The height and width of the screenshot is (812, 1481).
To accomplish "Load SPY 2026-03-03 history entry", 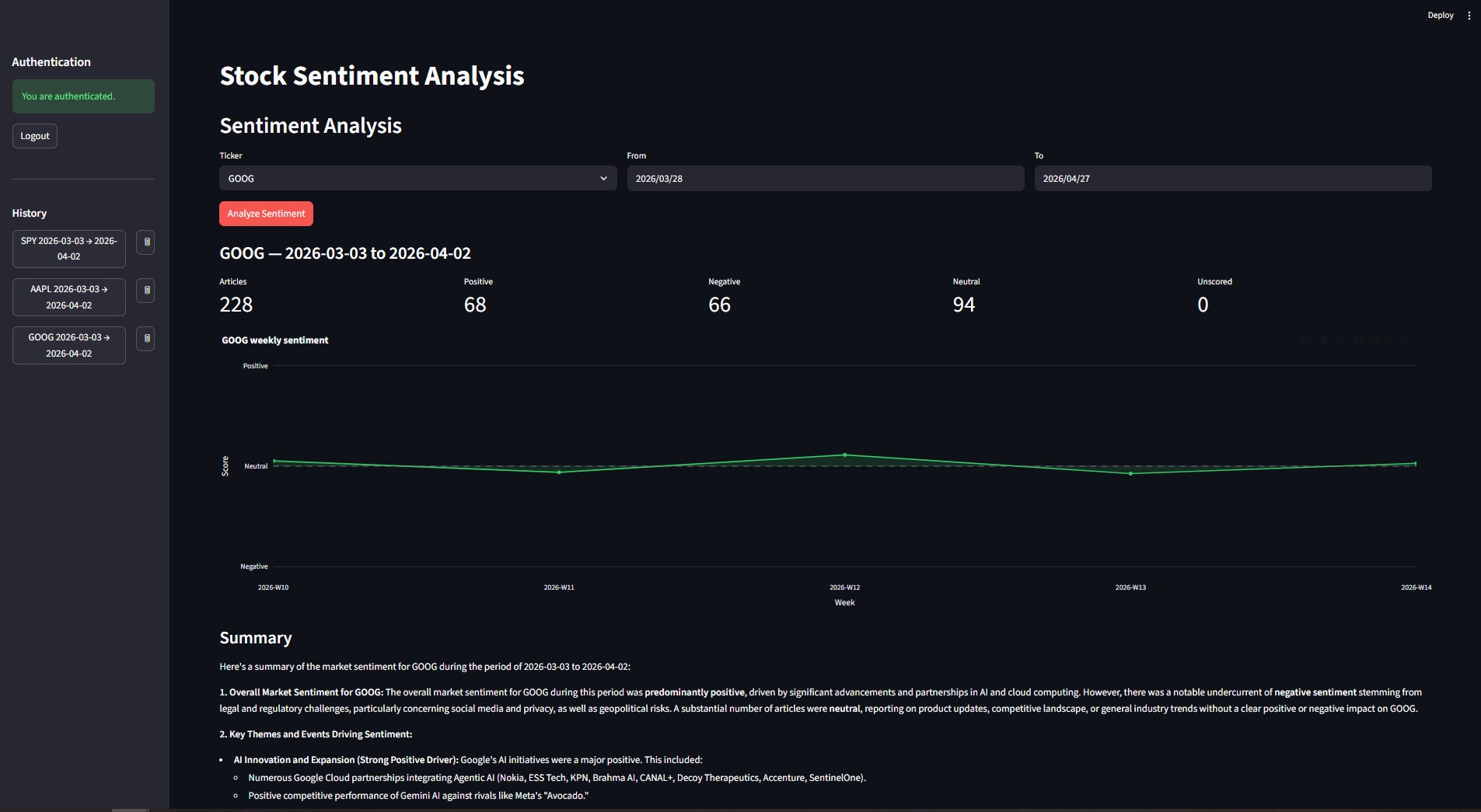I will 69,249.
